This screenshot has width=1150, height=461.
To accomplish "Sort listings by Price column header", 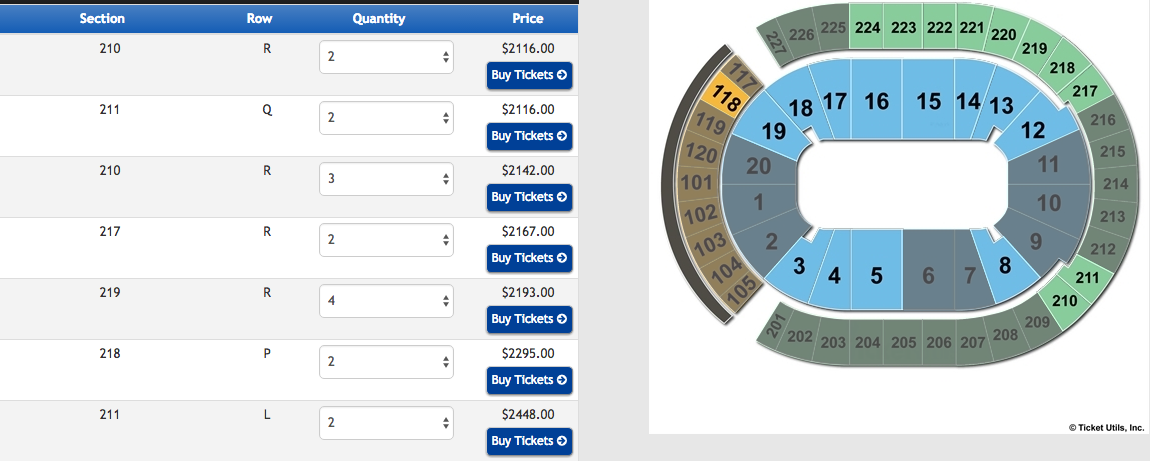I will [x=528, y=19].
